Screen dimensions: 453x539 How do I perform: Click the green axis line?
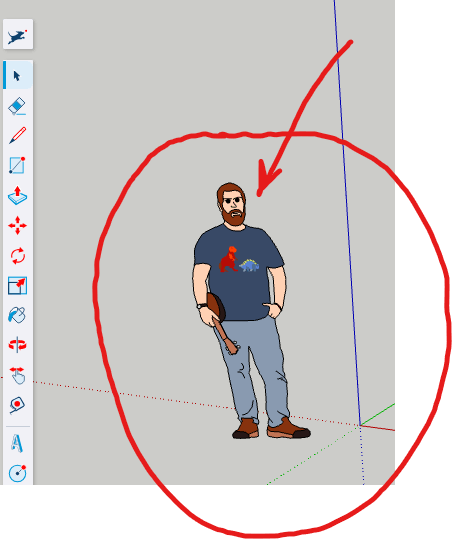pos(377,414)
